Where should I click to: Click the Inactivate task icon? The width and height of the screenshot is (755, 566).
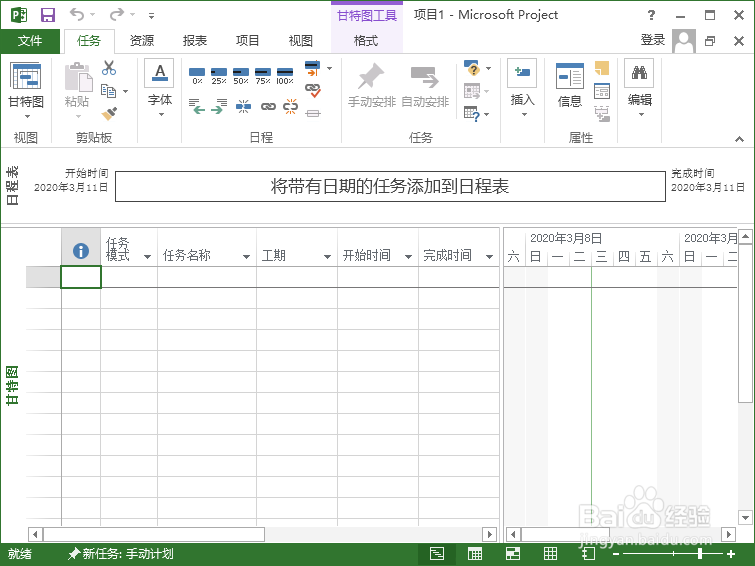click(312, 113)
